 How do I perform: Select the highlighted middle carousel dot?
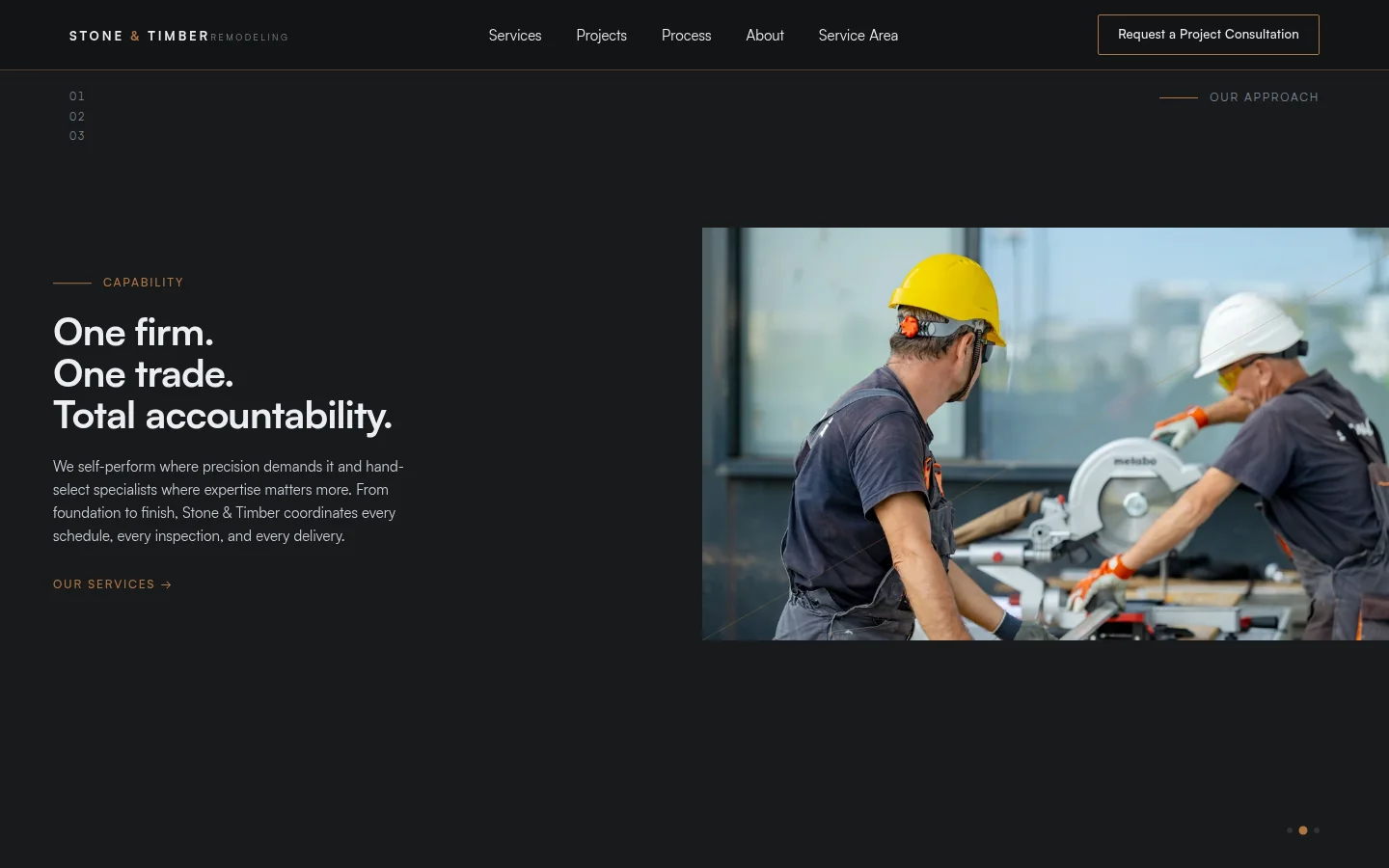click(x=1303, y=830)
